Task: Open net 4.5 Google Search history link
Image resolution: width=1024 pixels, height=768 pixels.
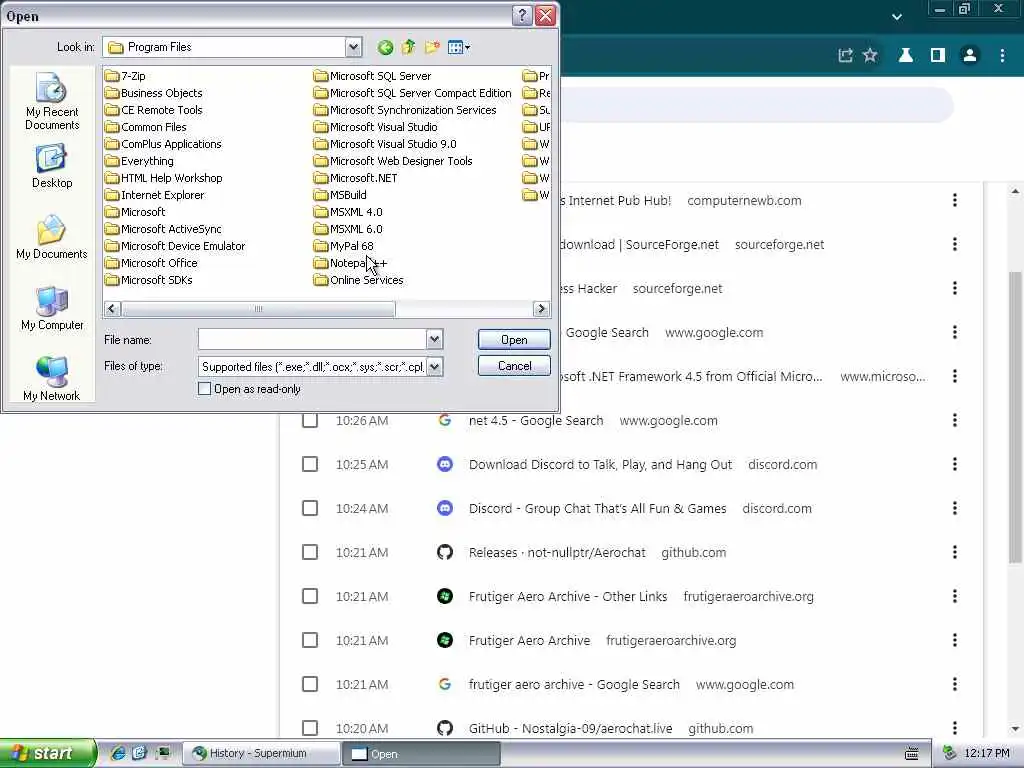Action: tap(536, 420)
